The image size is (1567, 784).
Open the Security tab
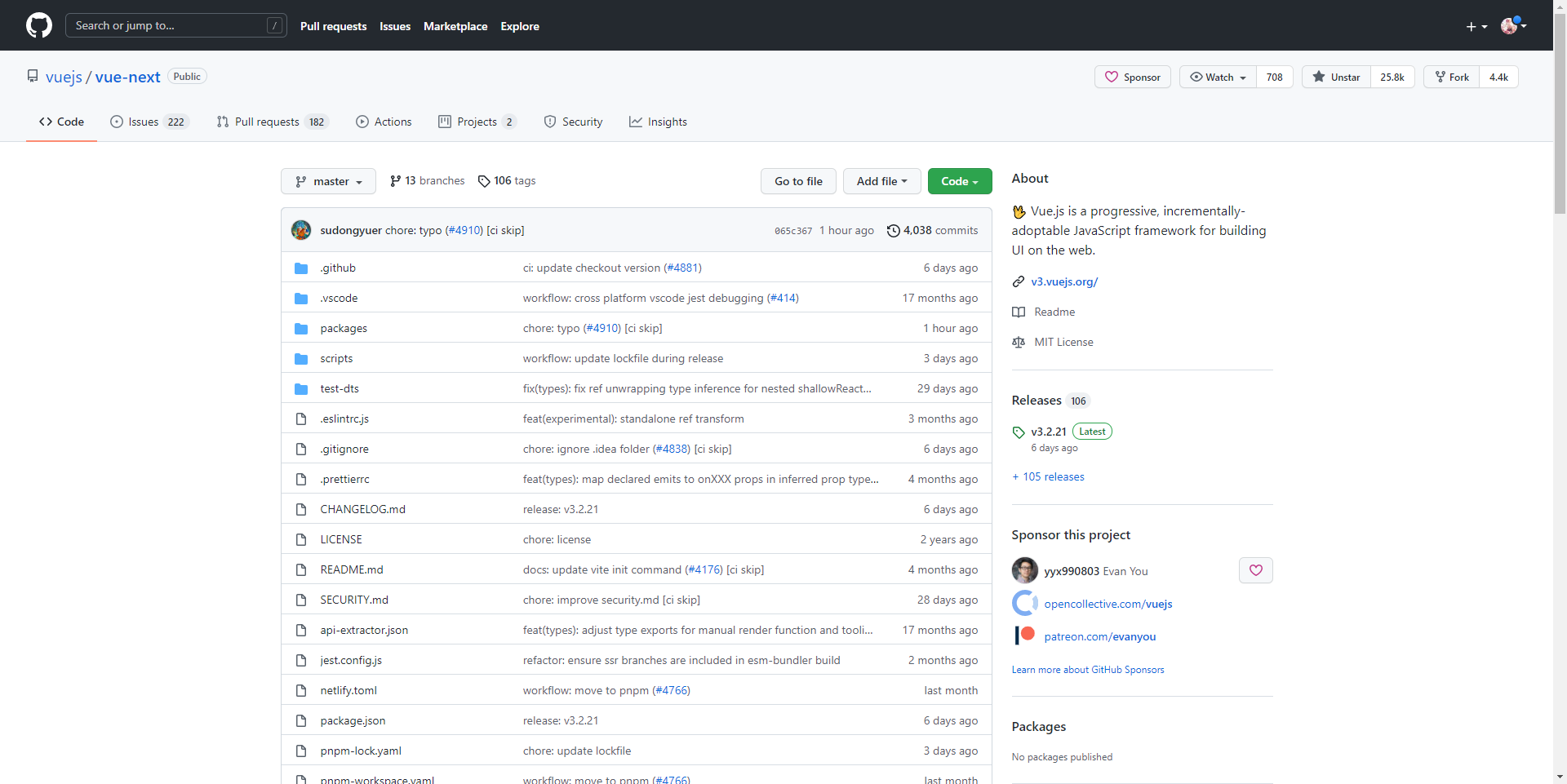point(573,122)
